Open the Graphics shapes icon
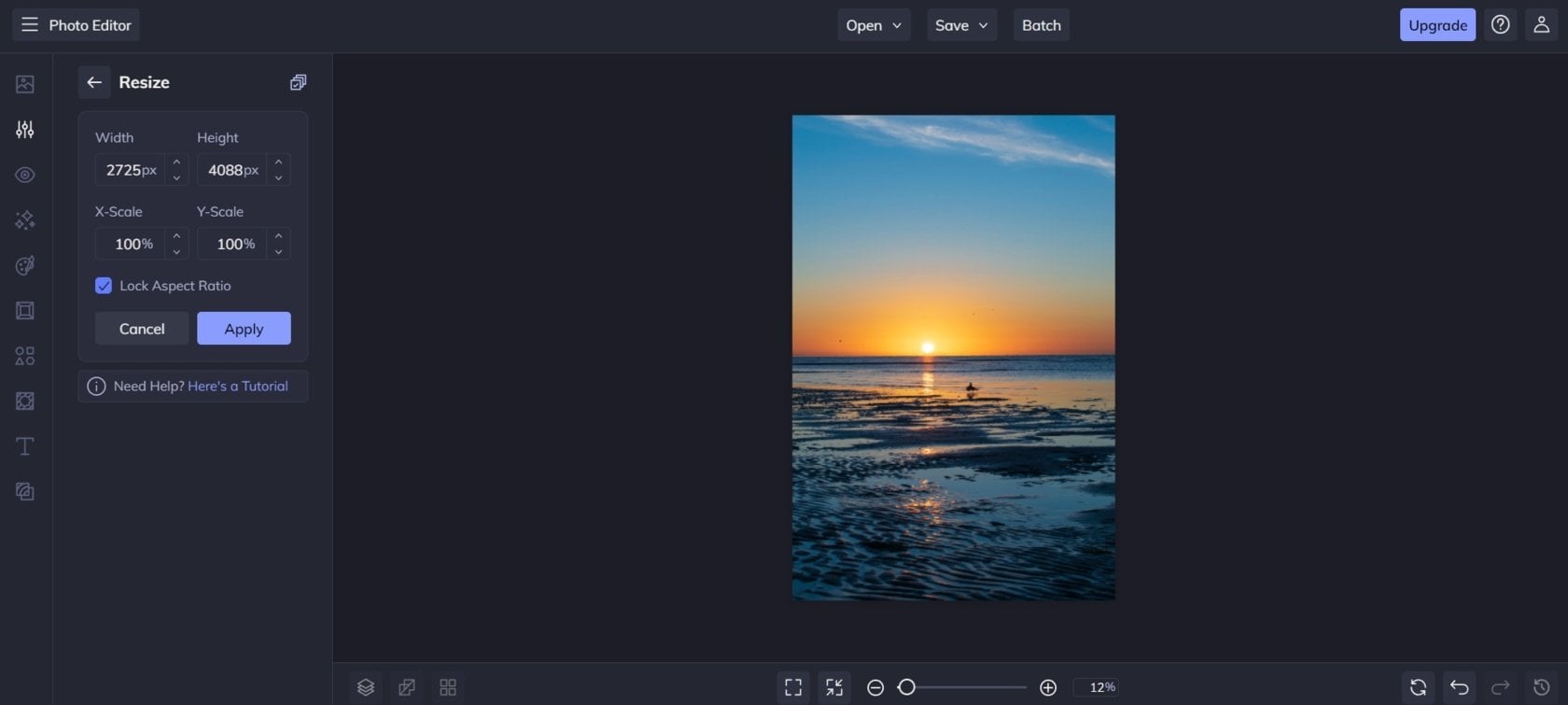Image resolution: width=1568 pixels, height=705 pixels. click(25, 356)
